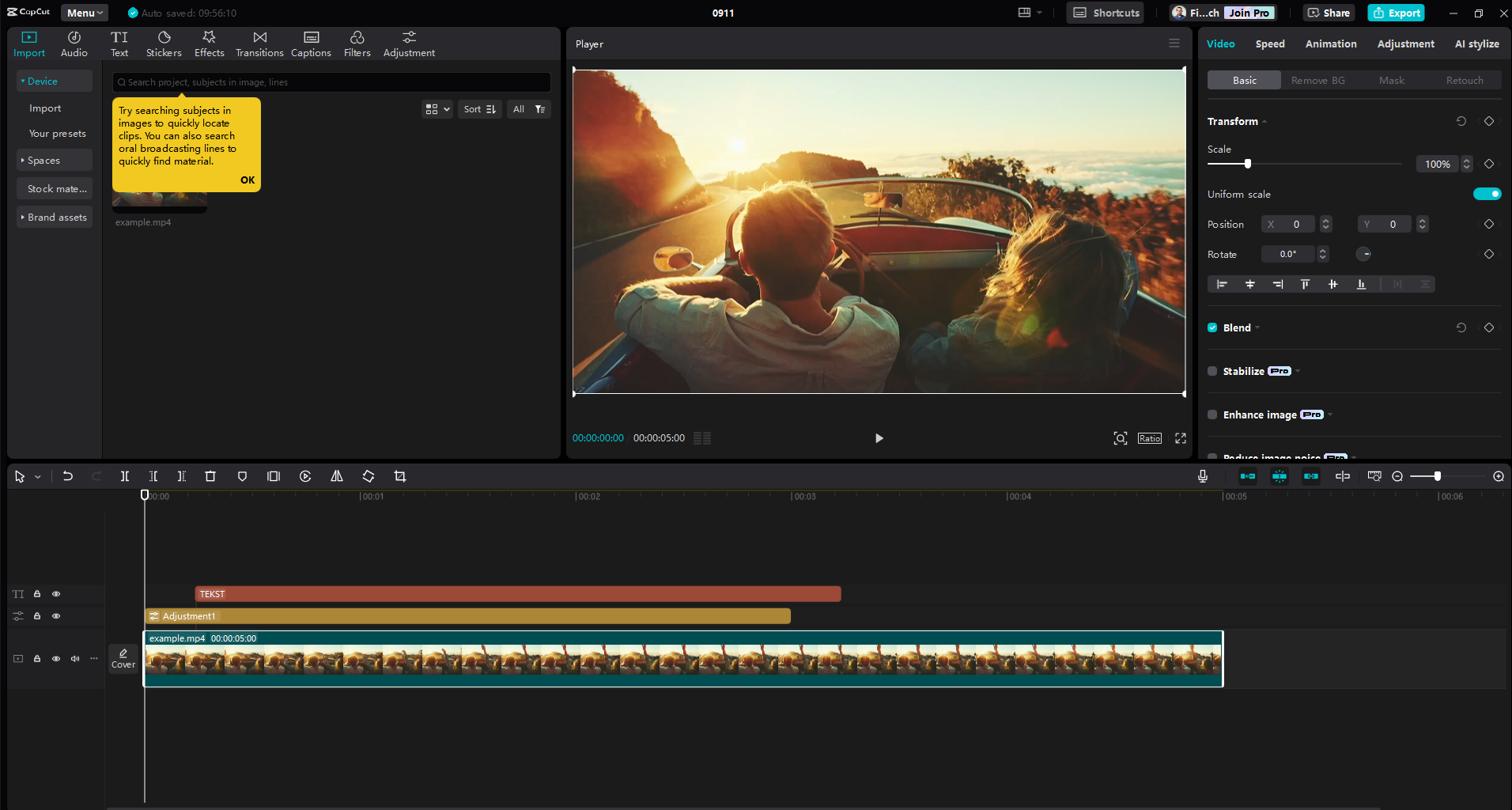The height and width of the screenshot is (810, 1512).
Task: Expand the Brand assets section
Action: tap(55, 218)
